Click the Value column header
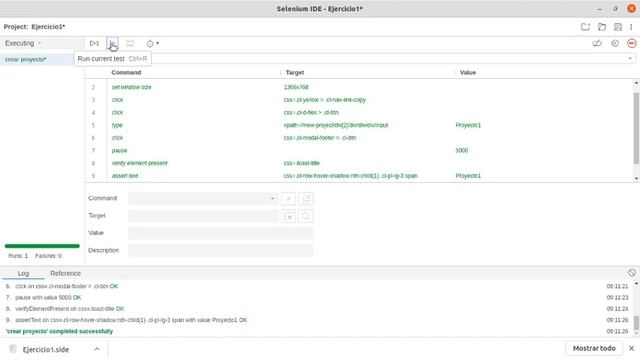 (468, 72)
